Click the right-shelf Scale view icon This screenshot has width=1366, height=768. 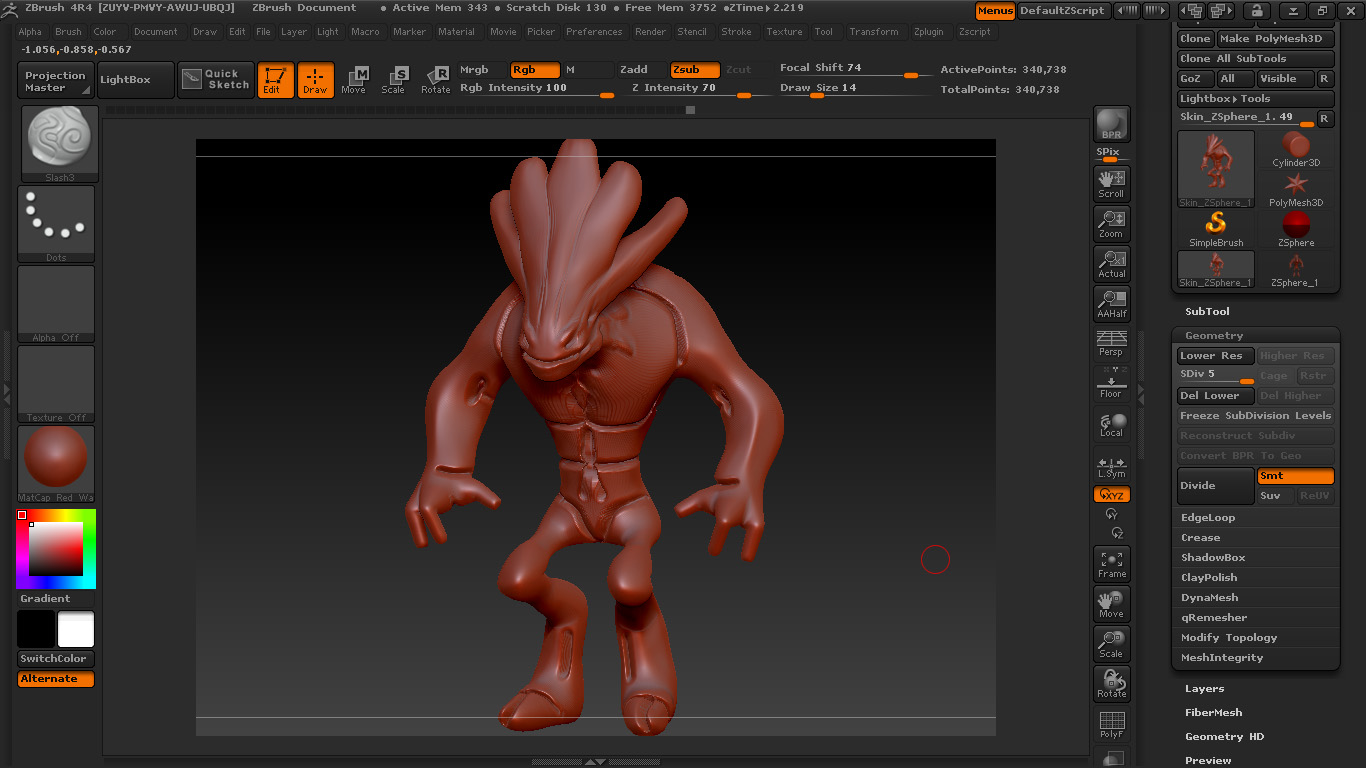(x=1111, y=644)
